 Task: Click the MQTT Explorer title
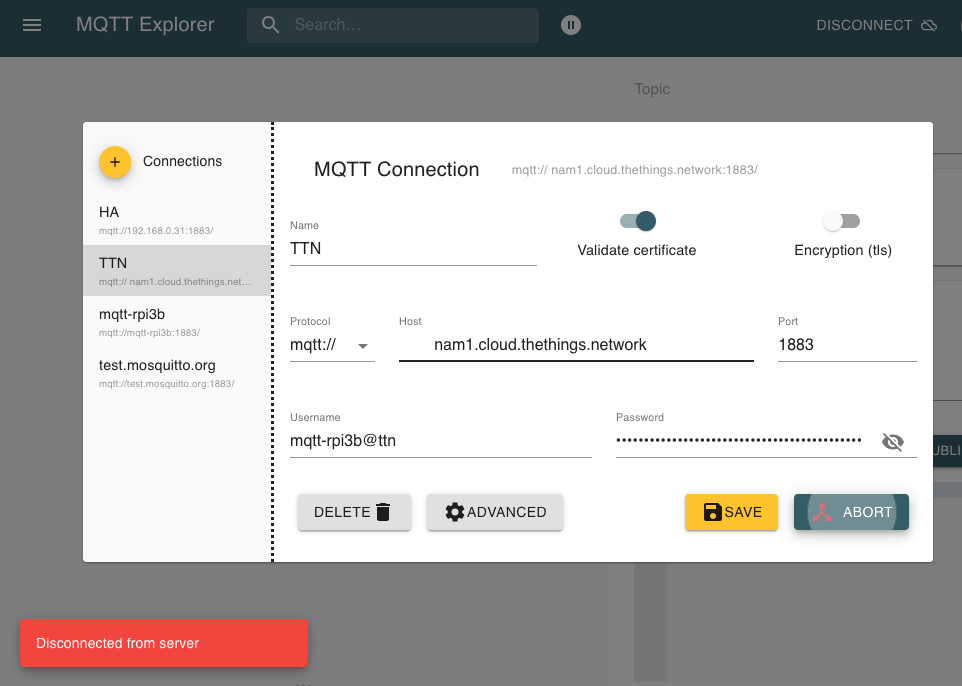(145, 25)
